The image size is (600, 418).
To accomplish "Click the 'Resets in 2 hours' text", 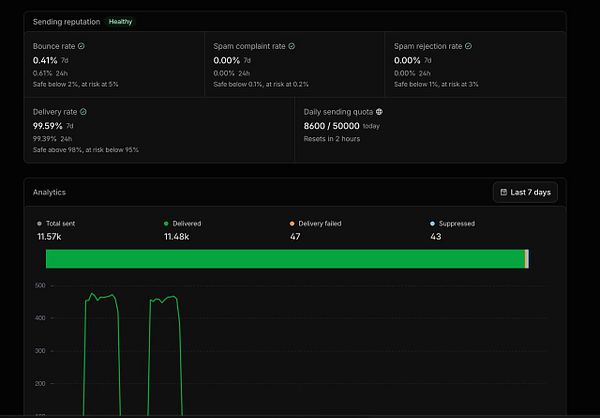I will coord(332,139).
